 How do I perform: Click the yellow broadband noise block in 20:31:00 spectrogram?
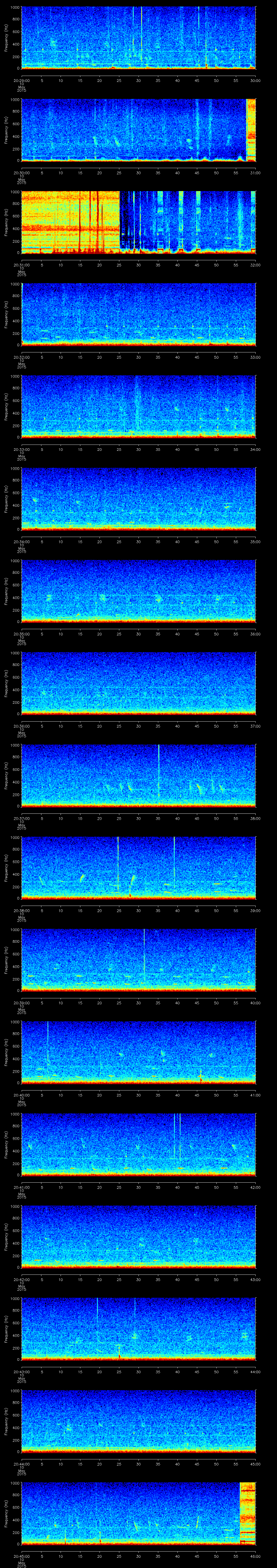[x=71, y=222]
